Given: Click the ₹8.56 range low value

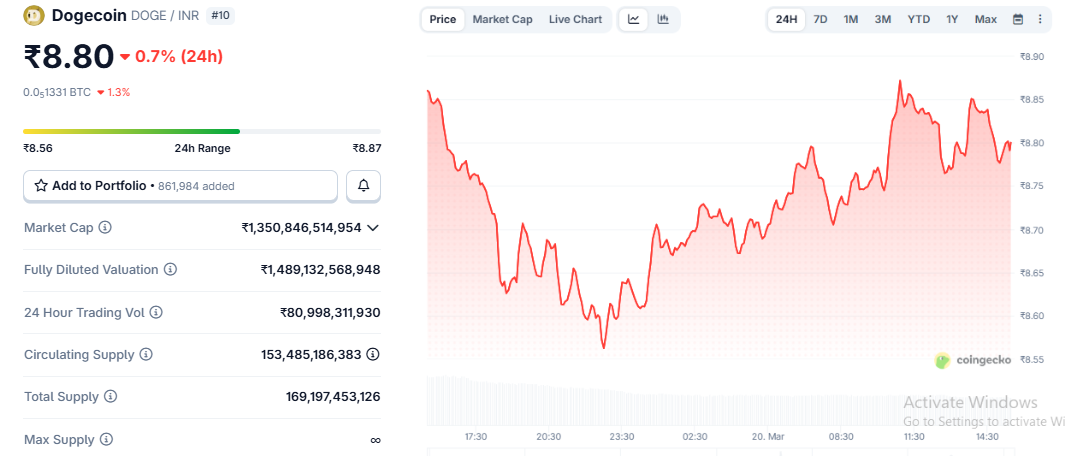Looking at the screenshot, I should point(37,148).
